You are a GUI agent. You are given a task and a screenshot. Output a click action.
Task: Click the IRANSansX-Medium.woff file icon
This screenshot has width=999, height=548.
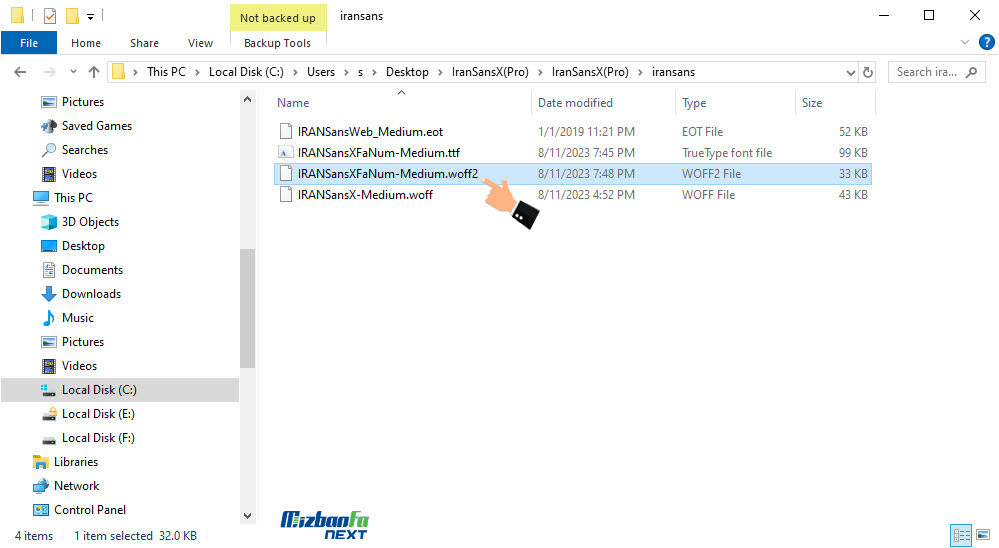pyautogui.click(x=286, y=195)
